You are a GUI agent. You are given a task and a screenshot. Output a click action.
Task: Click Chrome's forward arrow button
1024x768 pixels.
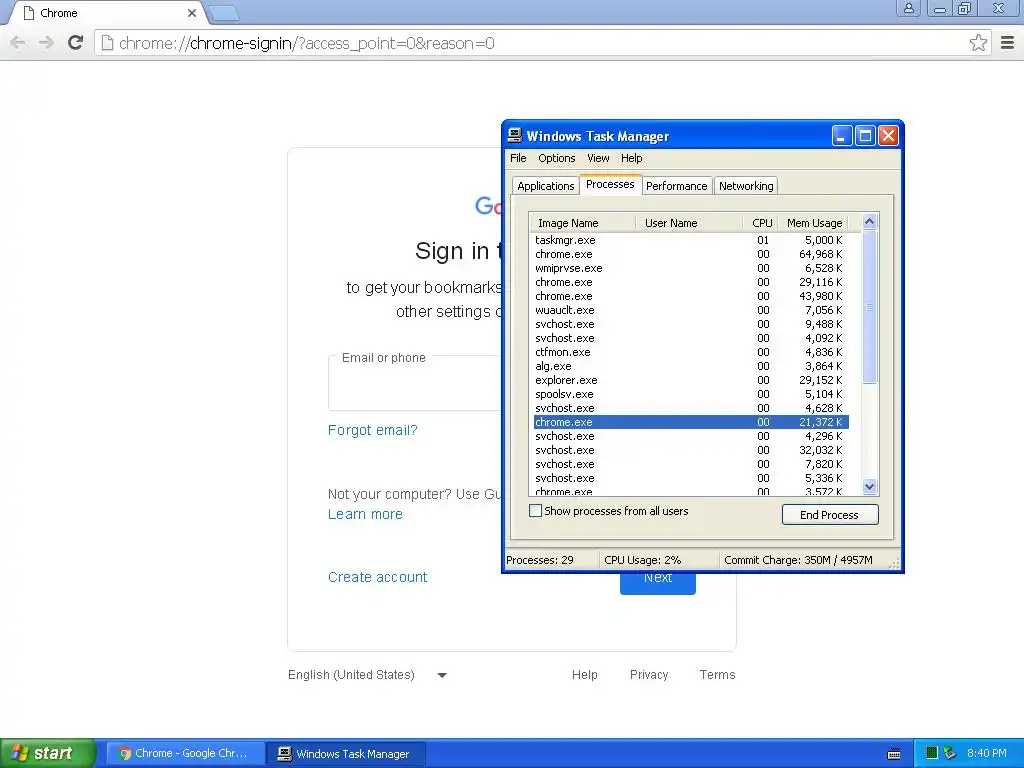click(46, 43)
